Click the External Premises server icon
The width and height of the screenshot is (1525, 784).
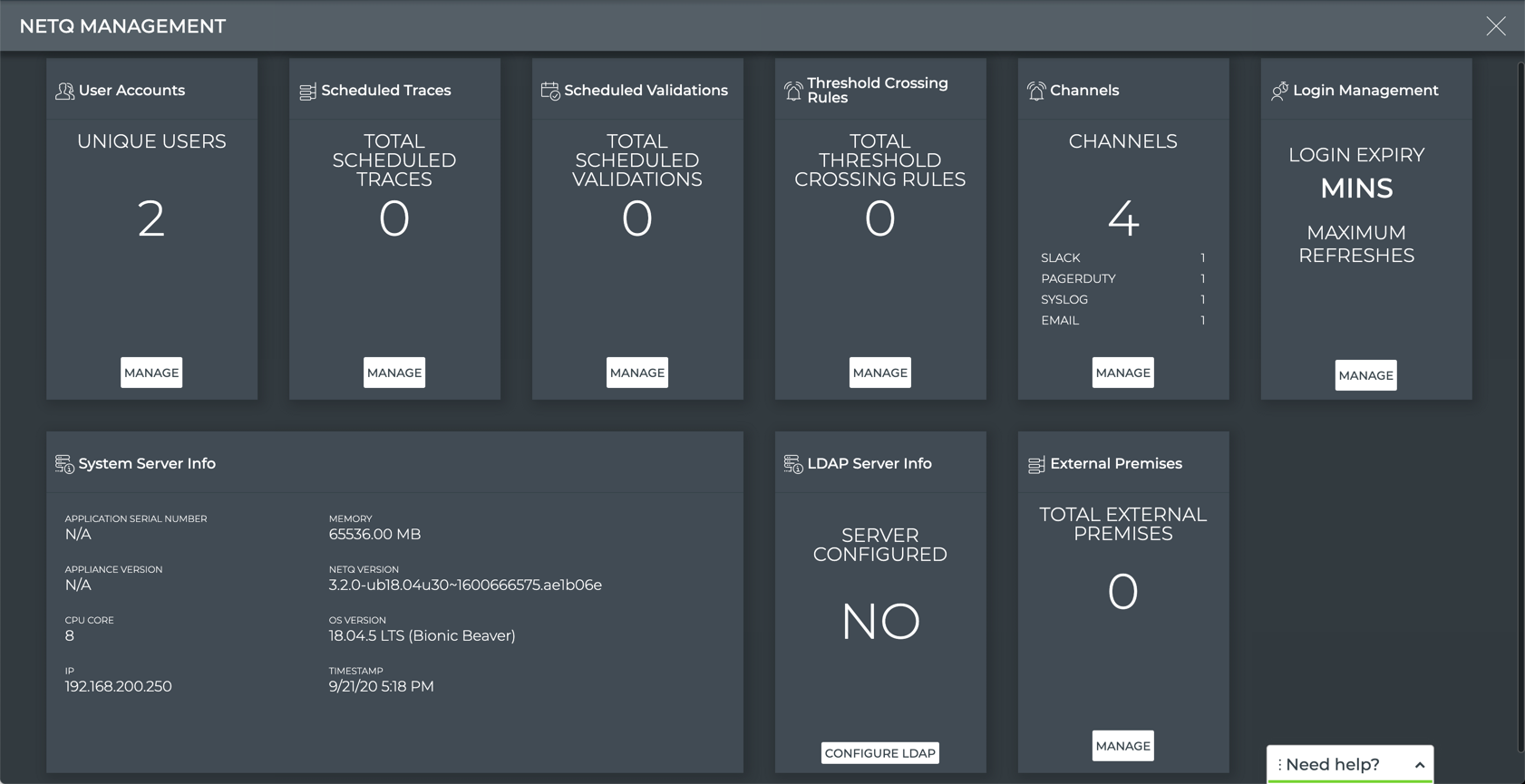[x=1036, y=464]
